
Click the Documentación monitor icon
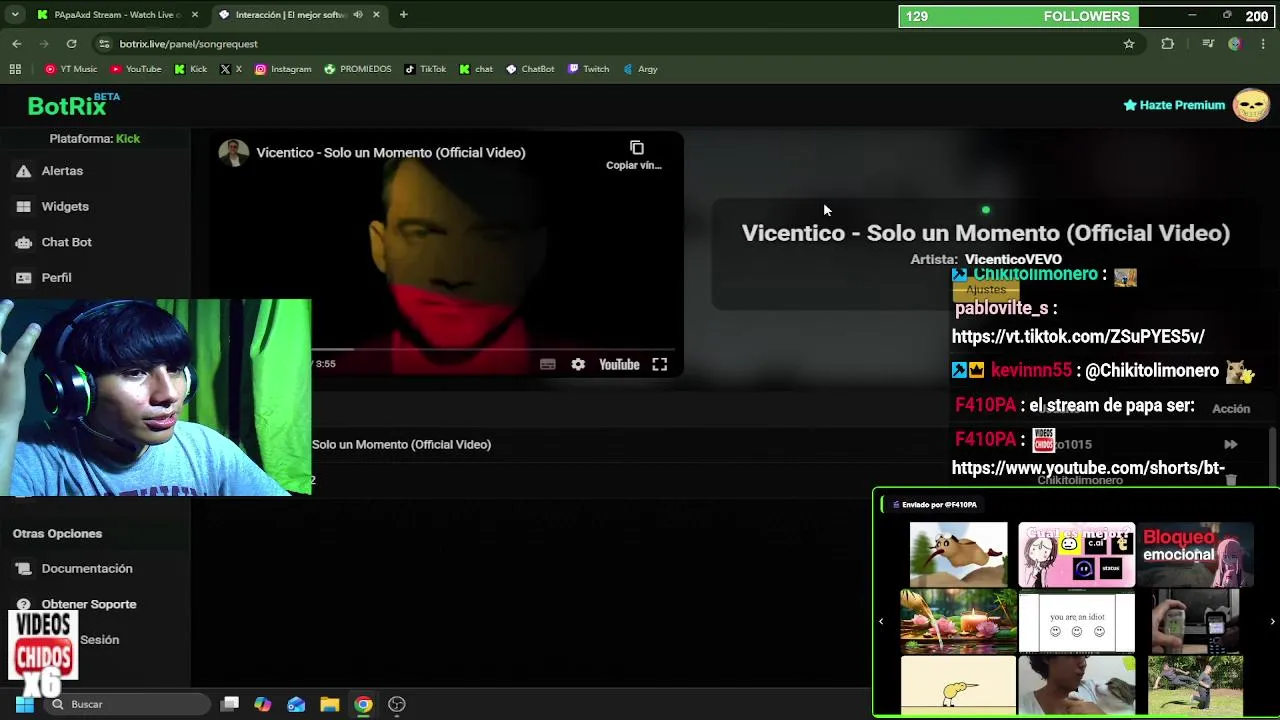[x=24, y=569]
